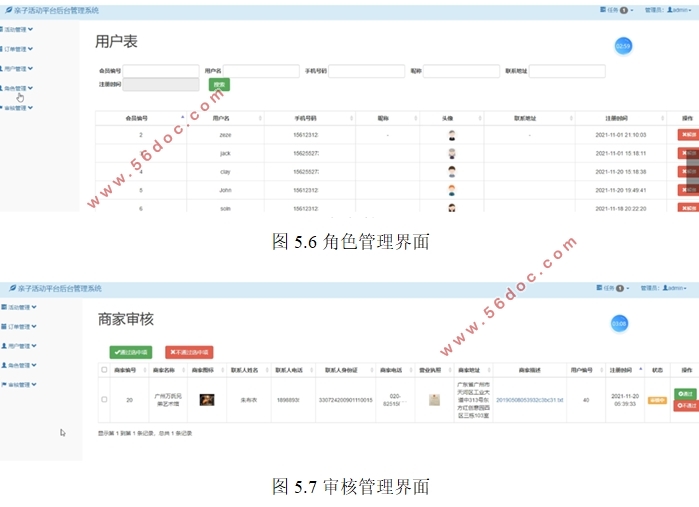699x507 pixels.
Task: Click the red delete button in zeze's row
Action: coord(687,135)
